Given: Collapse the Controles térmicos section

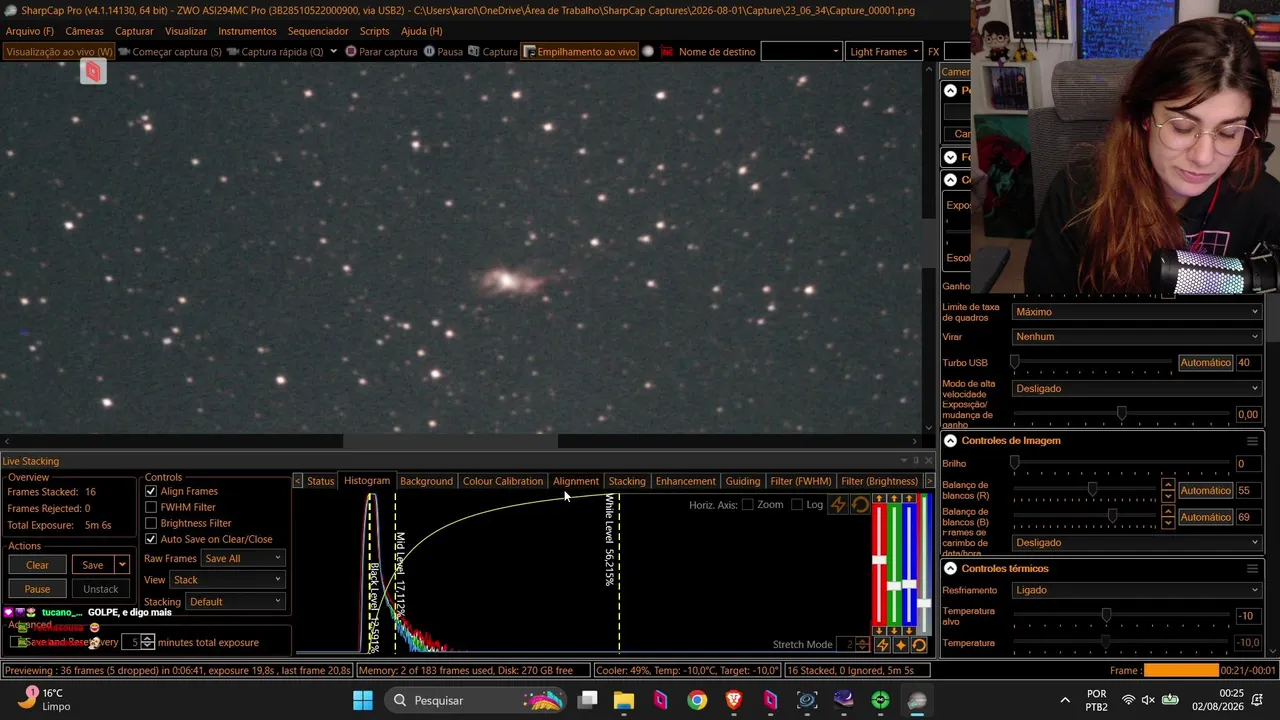Looking at the screenshot, I should [950, 569].
